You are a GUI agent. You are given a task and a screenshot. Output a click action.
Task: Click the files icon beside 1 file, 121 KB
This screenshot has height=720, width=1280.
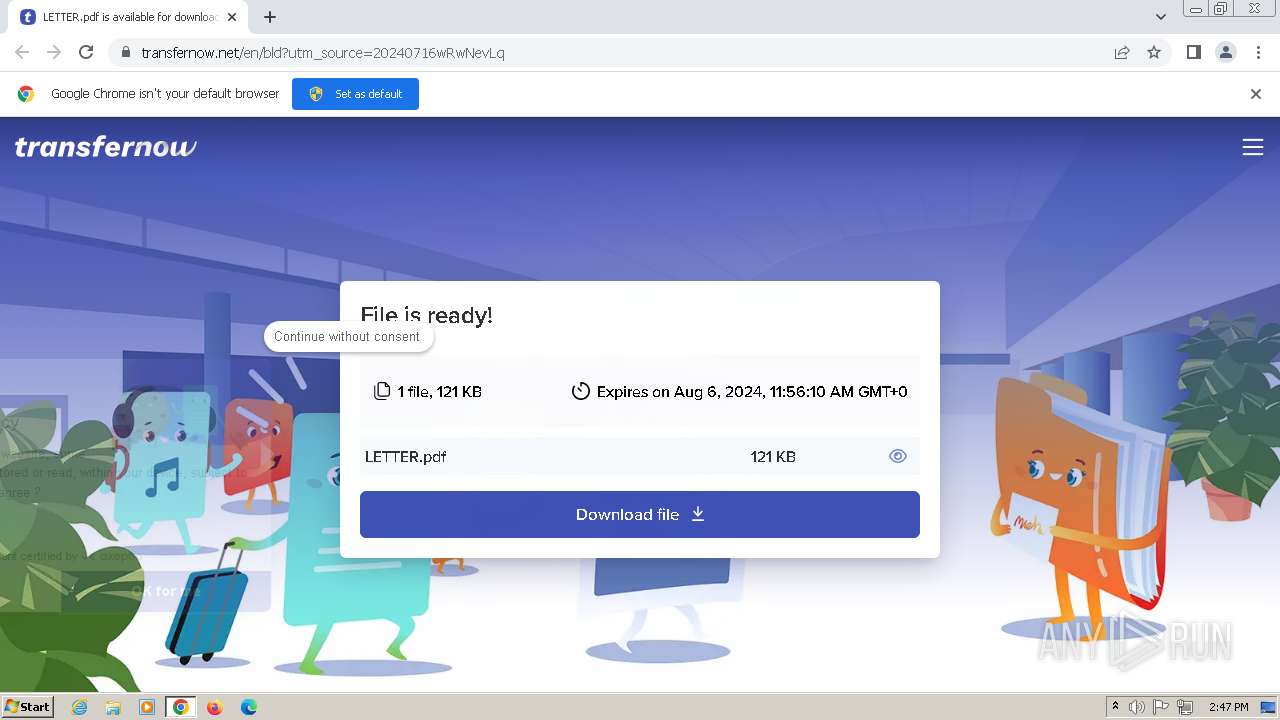click(382, 391)
